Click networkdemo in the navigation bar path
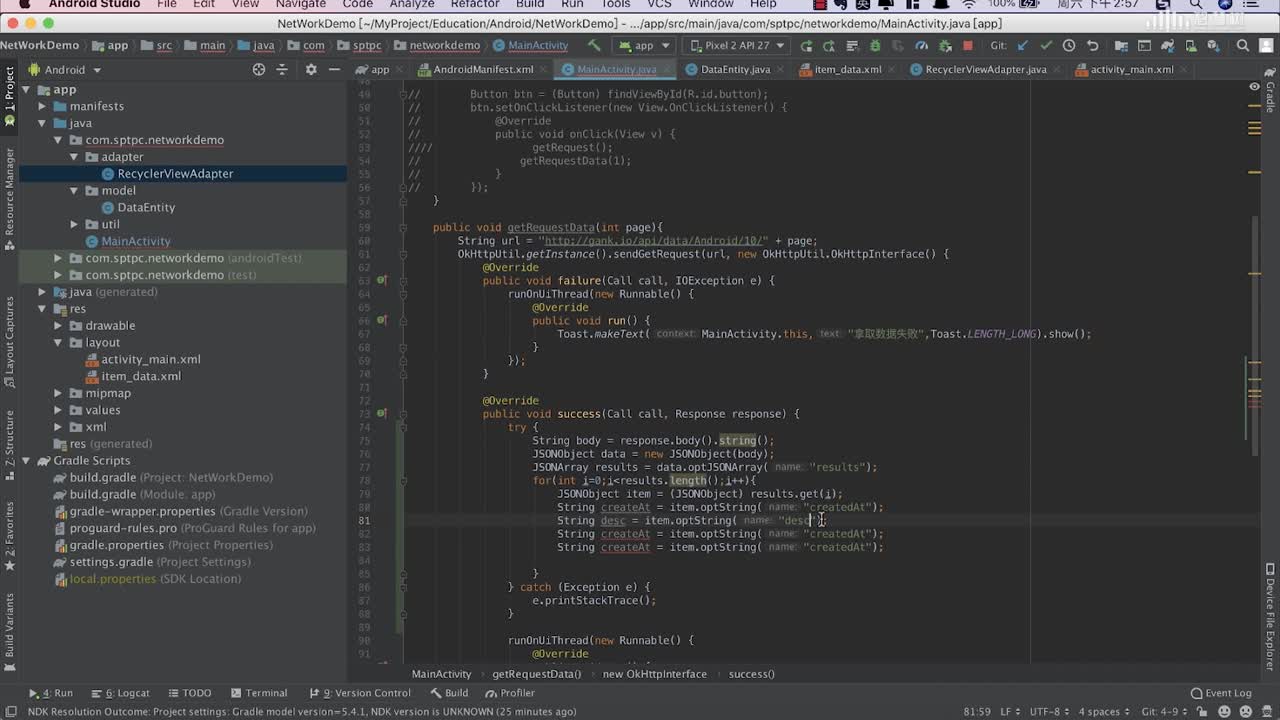1280x720 pixels. point(437,45)
